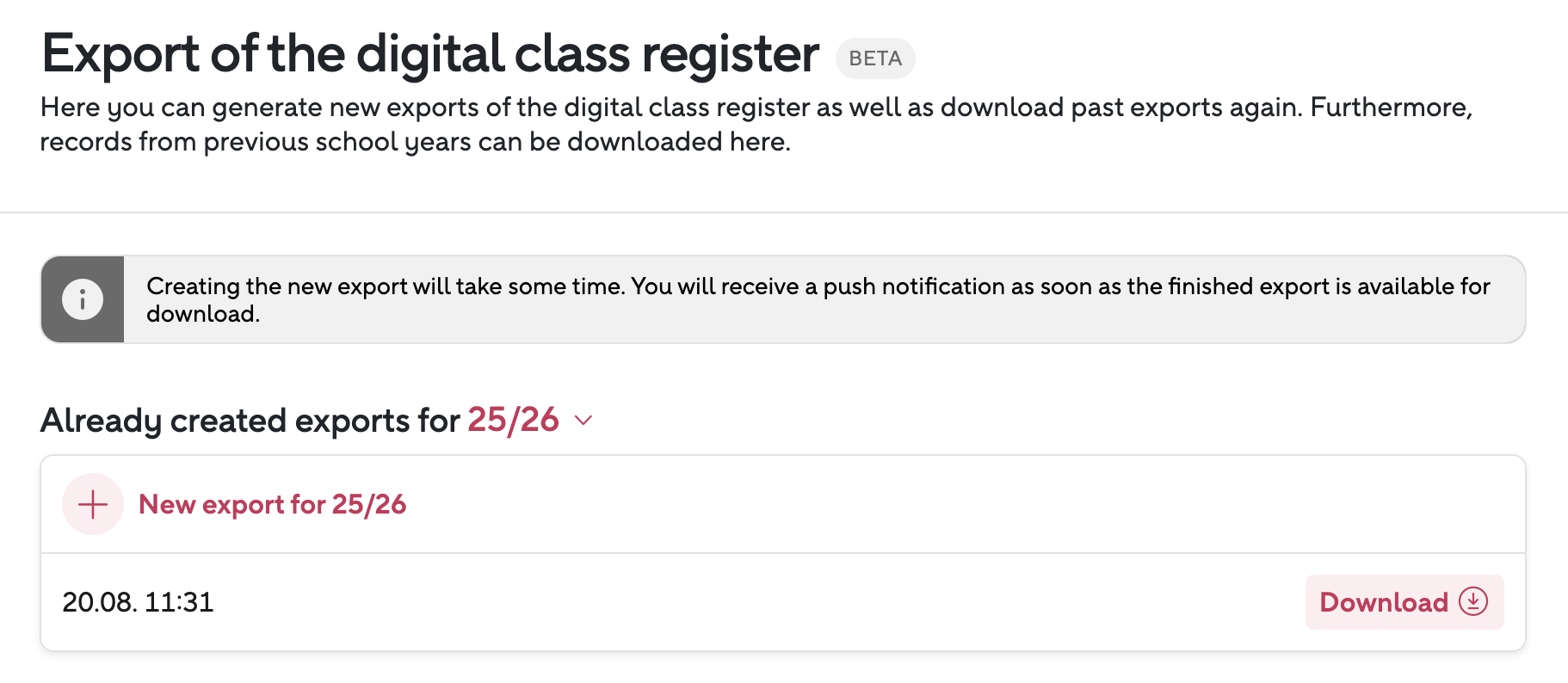The height and width of the screenshot is (683, 1568).
Task: Click the word Furthermore in the description
Action: pyautogui.click(x=1391, y=108)
